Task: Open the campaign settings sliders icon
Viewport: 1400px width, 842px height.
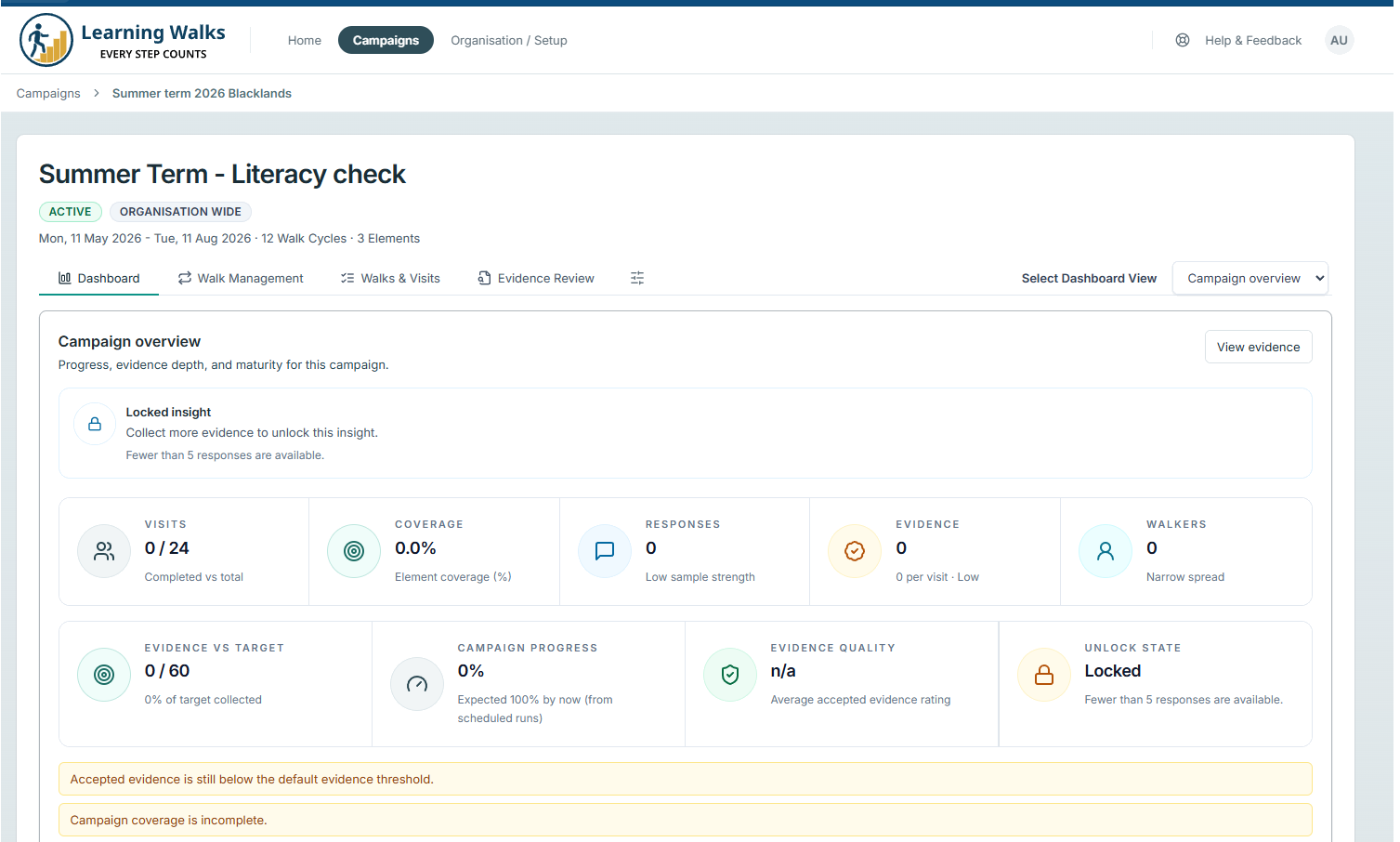Action: coord(637,278)
